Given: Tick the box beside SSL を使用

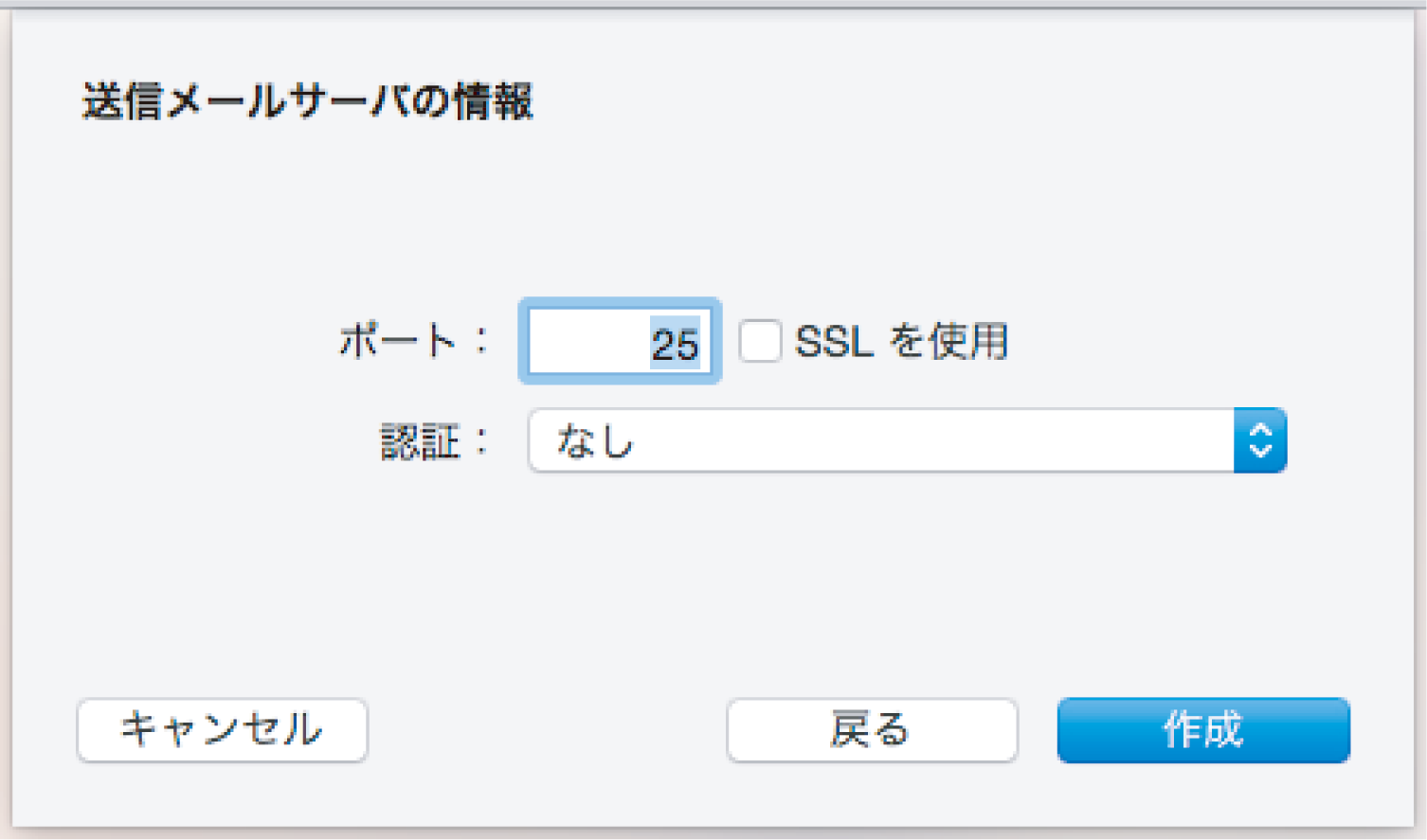Looking at the screenshot, I should (760, 341).
